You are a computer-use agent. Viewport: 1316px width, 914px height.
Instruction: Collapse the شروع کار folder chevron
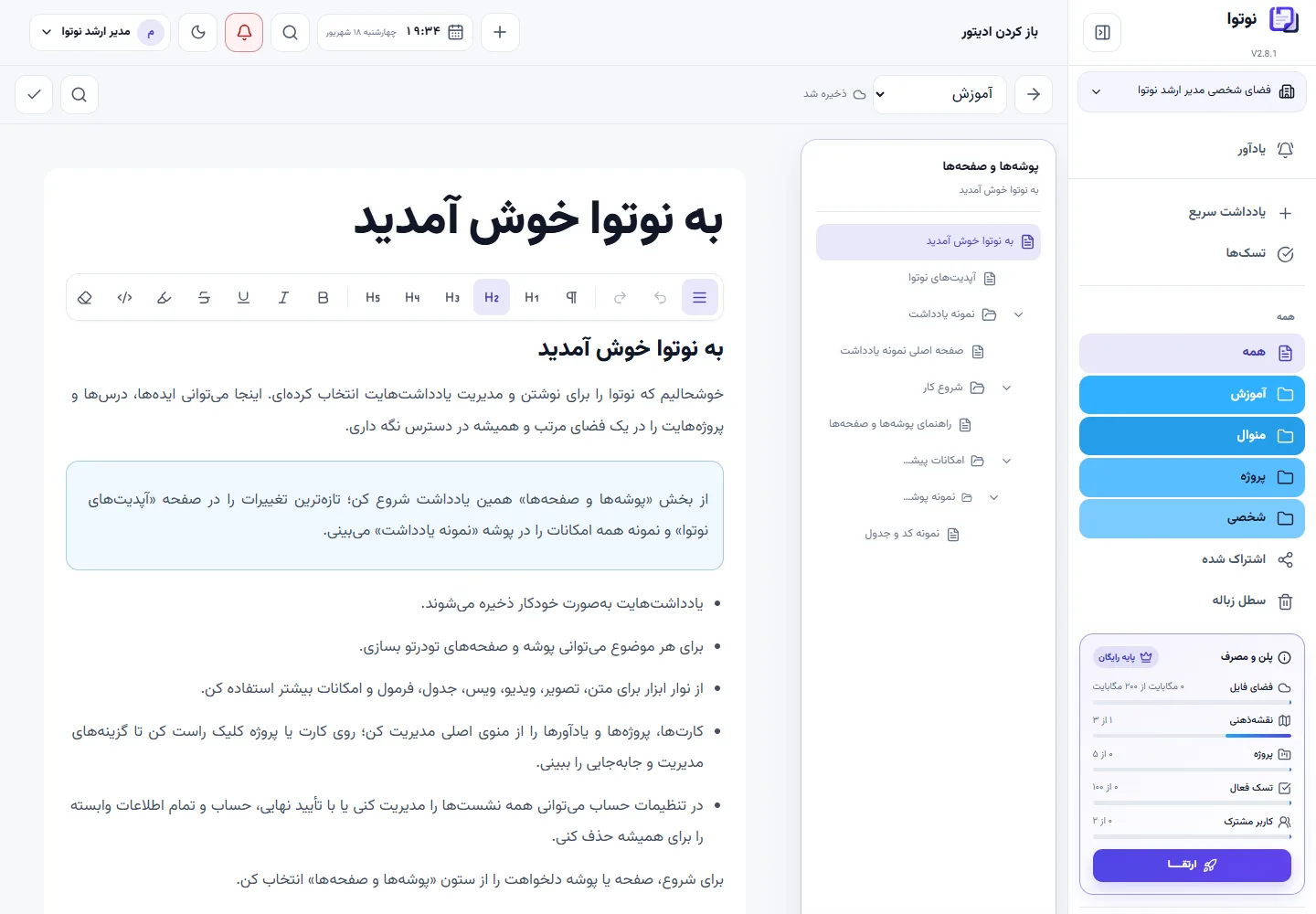pyautogui.click(x=1007, y=388)
